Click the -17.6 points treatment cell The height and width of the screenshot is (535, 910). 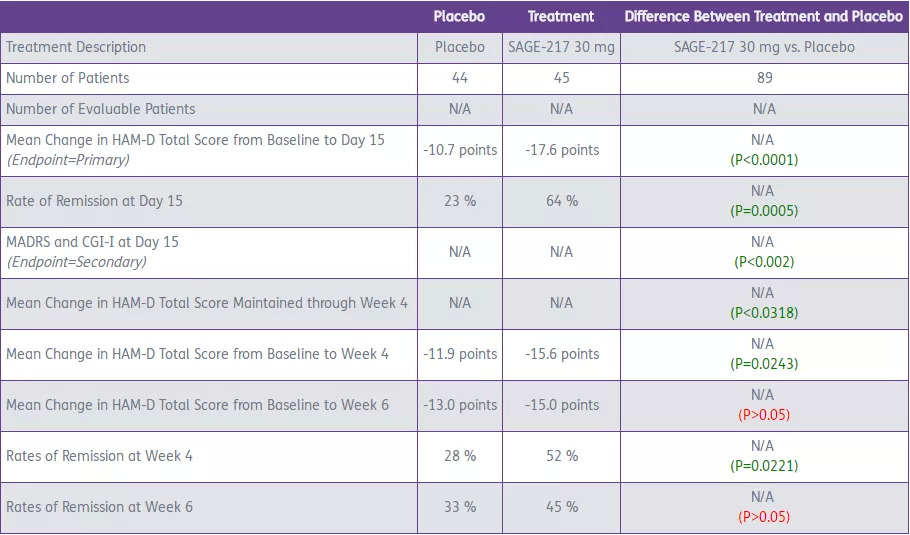point(561,150)
